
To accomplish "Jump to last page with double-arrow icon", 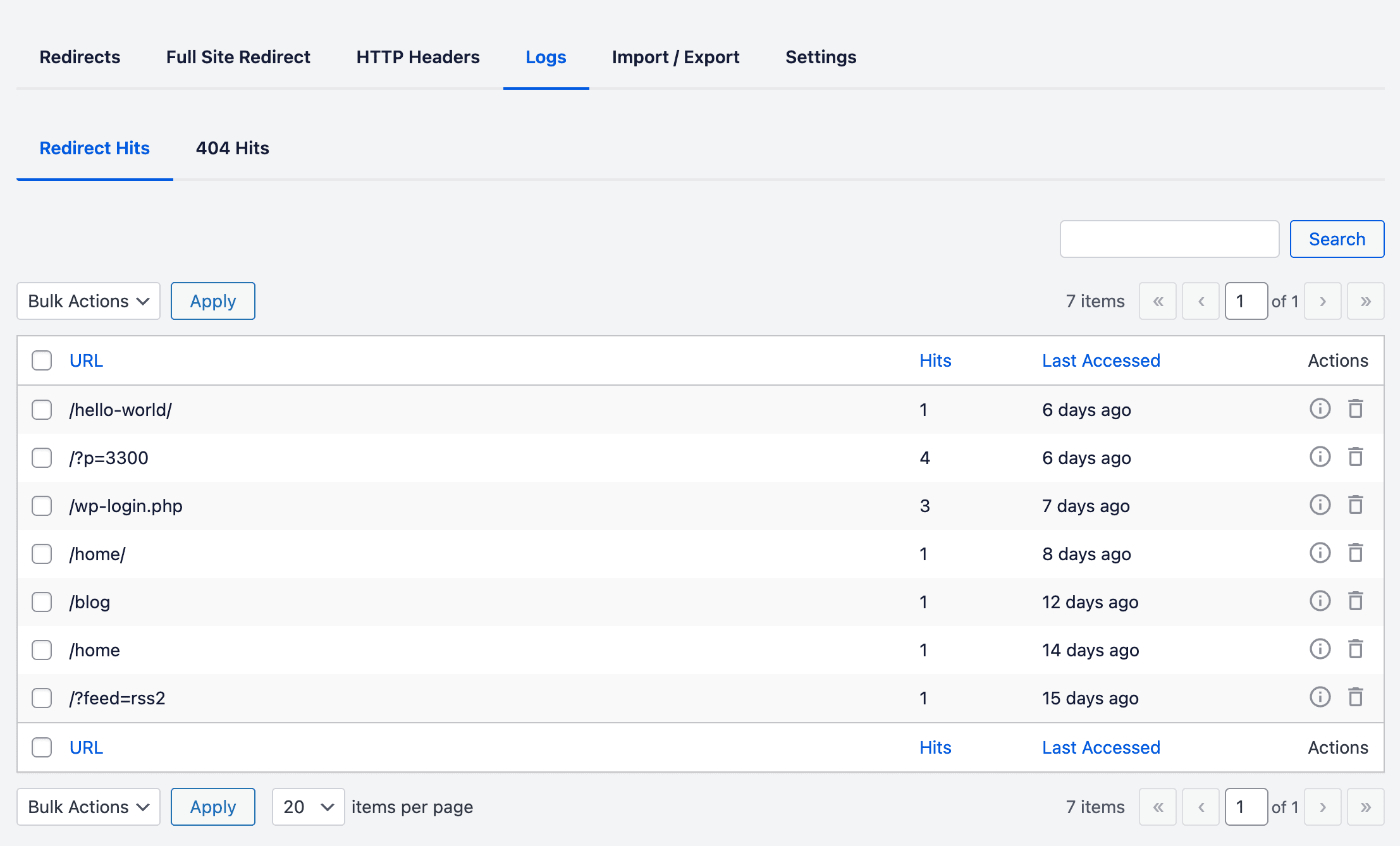I will click(x=1365, y=300).
